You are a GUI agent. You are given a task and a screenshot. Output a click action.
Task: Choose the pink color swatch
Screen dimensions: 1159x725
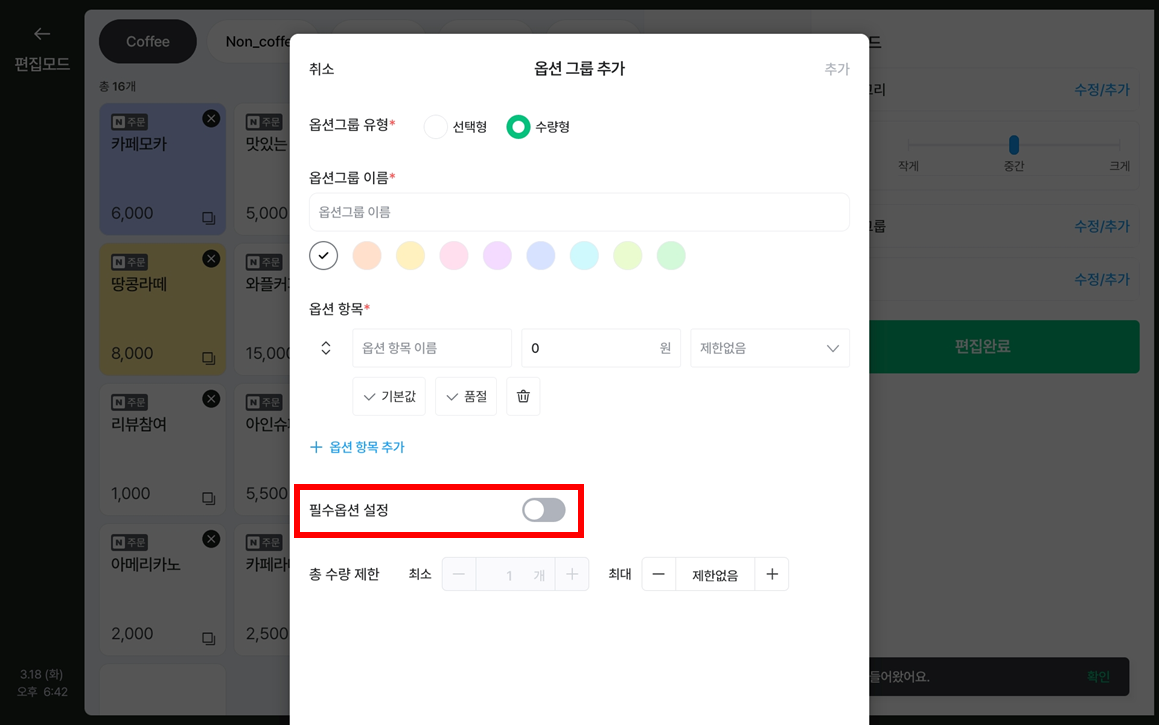click(454, 256)
